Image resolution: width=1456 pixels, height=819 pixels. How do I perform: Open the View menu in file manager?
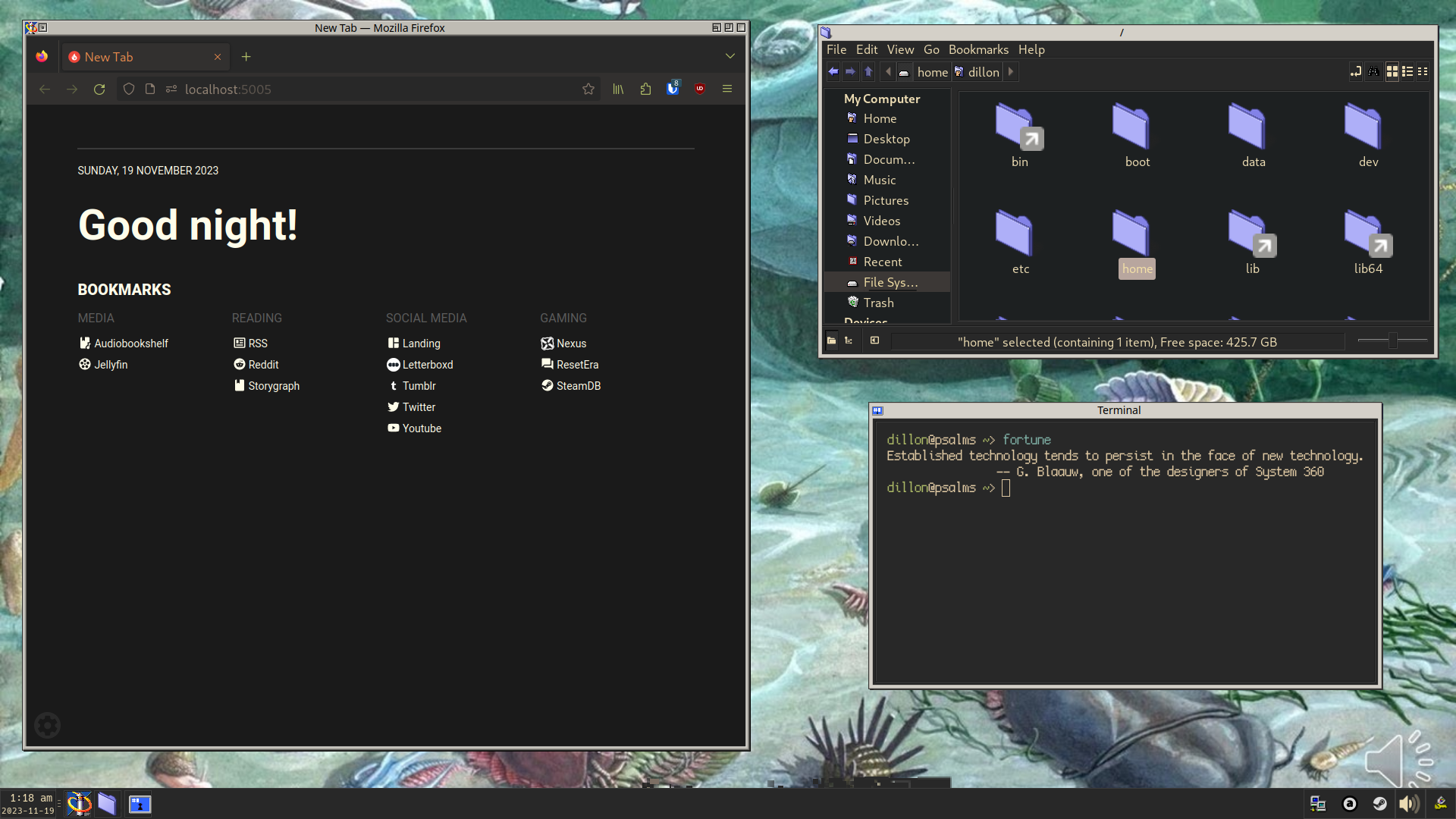(900, 49)
